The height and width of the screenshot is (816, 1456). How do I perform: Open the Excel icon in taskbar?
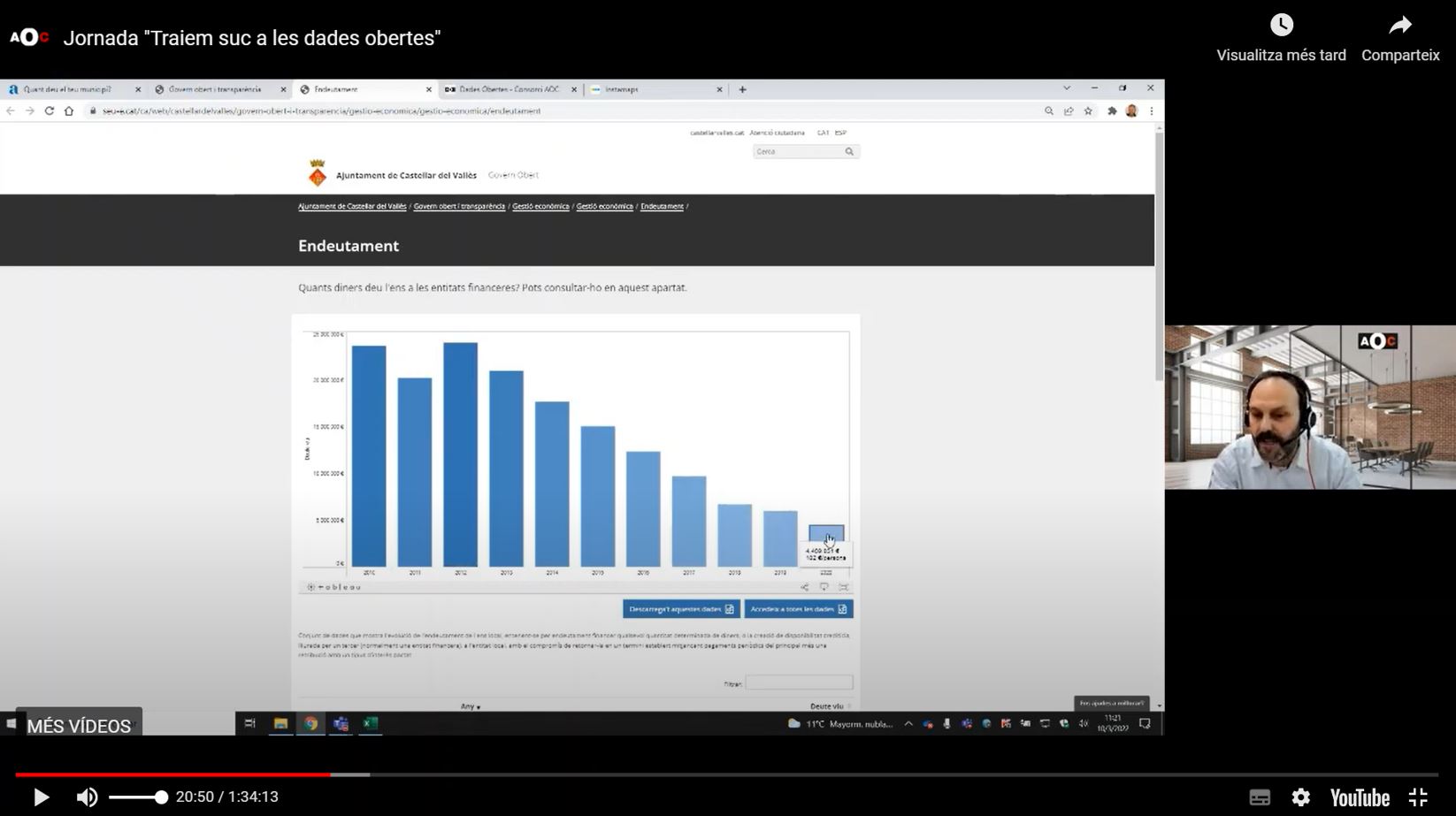pyautogui.click(x=370, y=723)
